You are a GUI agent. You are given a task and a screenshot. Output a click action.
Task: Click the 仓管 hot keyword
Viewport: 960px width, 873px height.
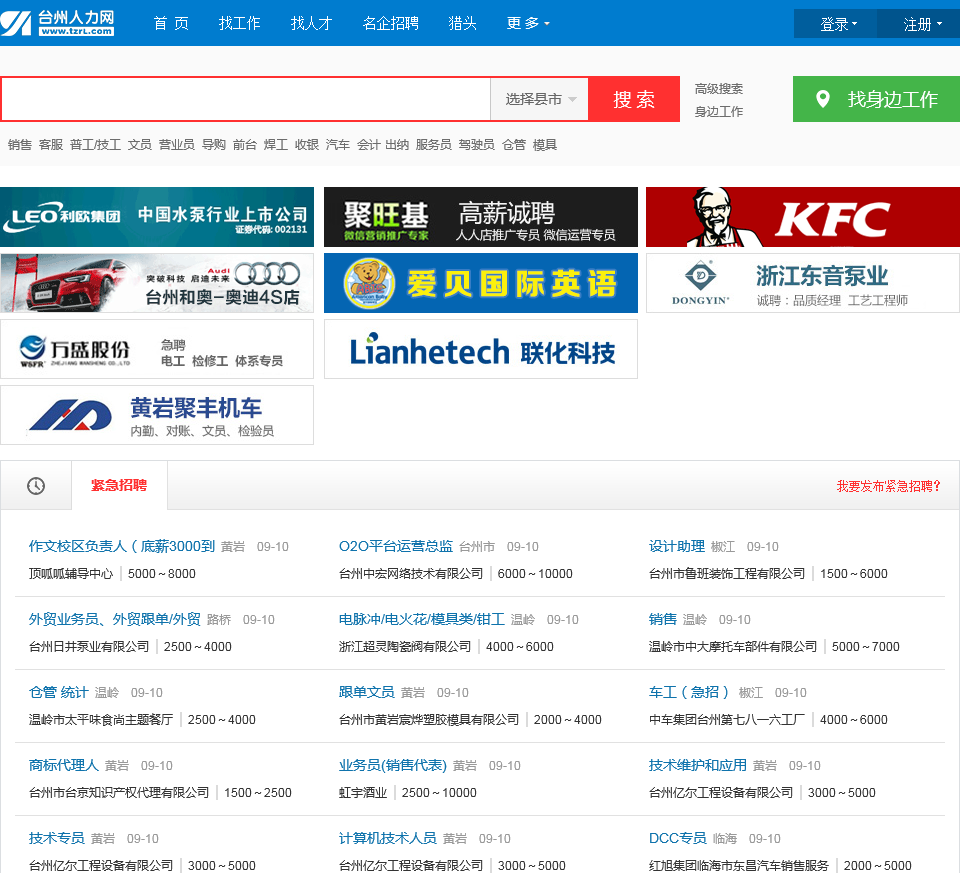[x=514, y=145]
